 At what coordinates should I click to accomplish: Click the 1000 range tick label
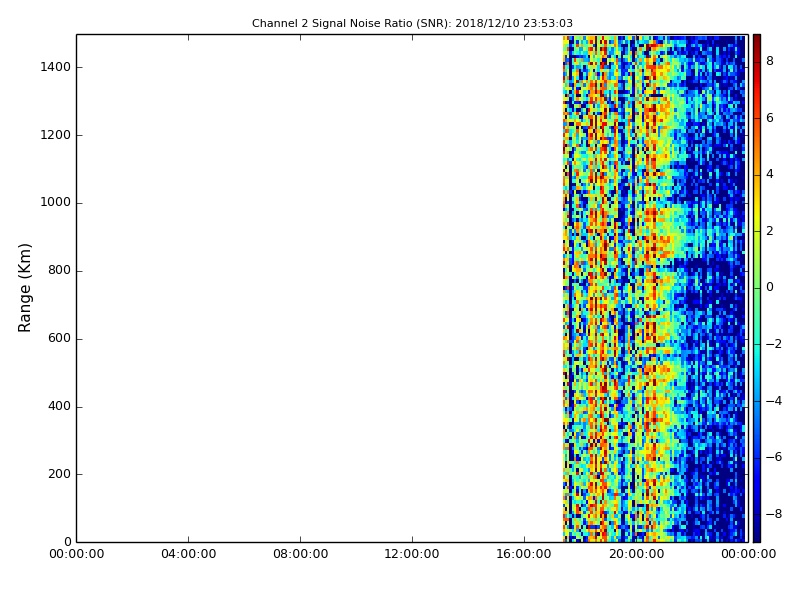tap(56, 203)
